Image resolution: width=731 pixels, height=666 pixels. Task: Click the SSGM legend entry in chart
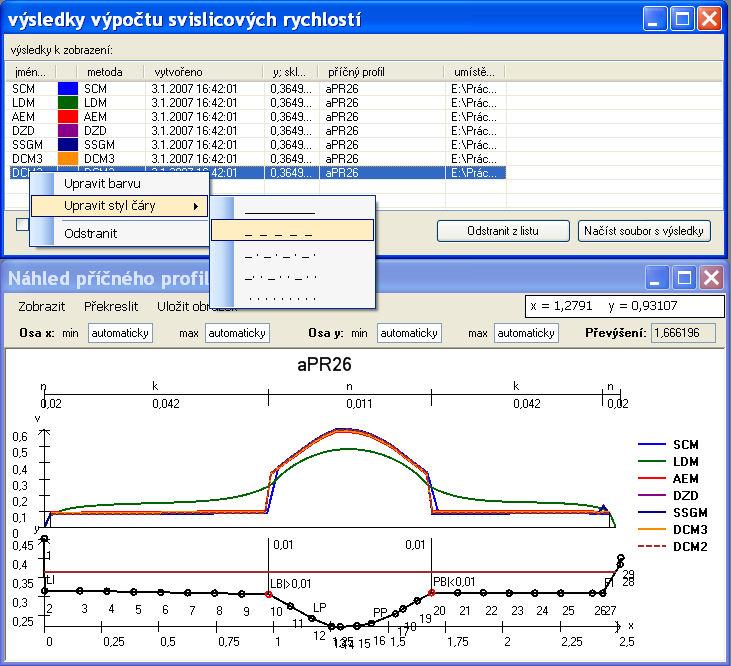673,513
